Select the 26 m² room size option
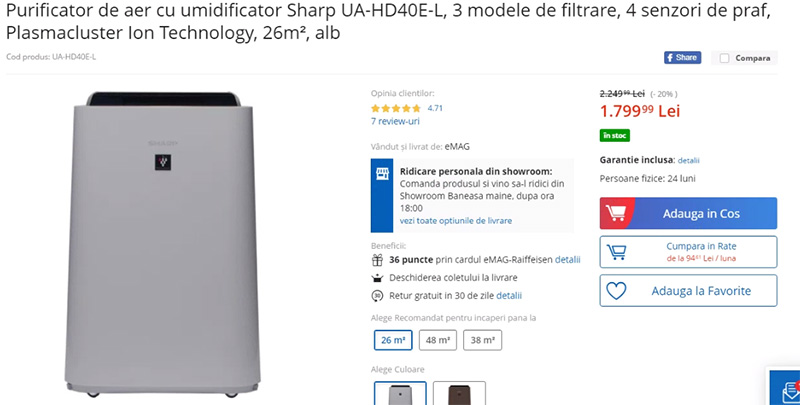Screen dimensions: 800x405 click(x=393, y=340)
